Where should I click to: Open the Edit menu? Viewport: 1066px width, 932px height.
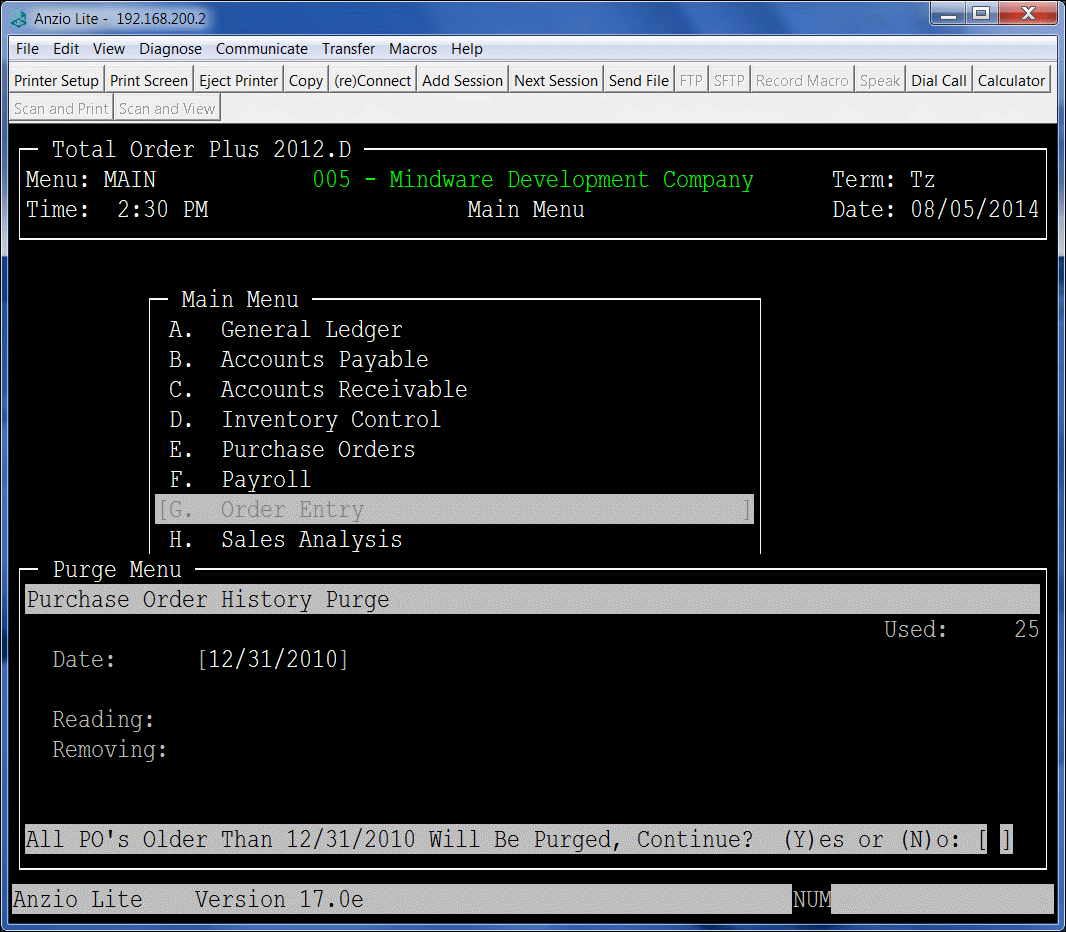coord(66,49)
